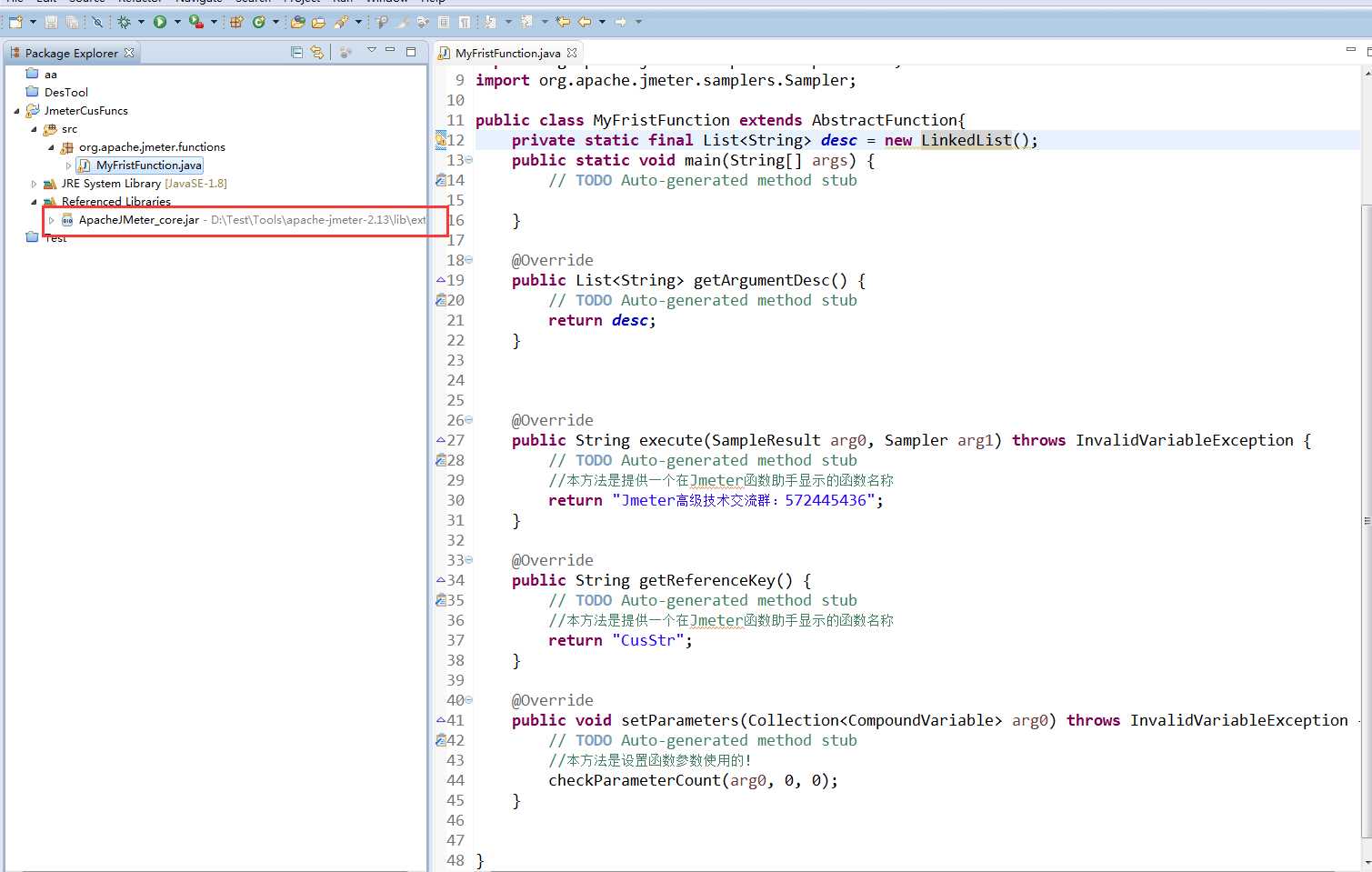Viewport: 1372px width, 872px height.
Task: Expand the ApacheJMeter_core.jar node
Action: [x=51, y=220]
